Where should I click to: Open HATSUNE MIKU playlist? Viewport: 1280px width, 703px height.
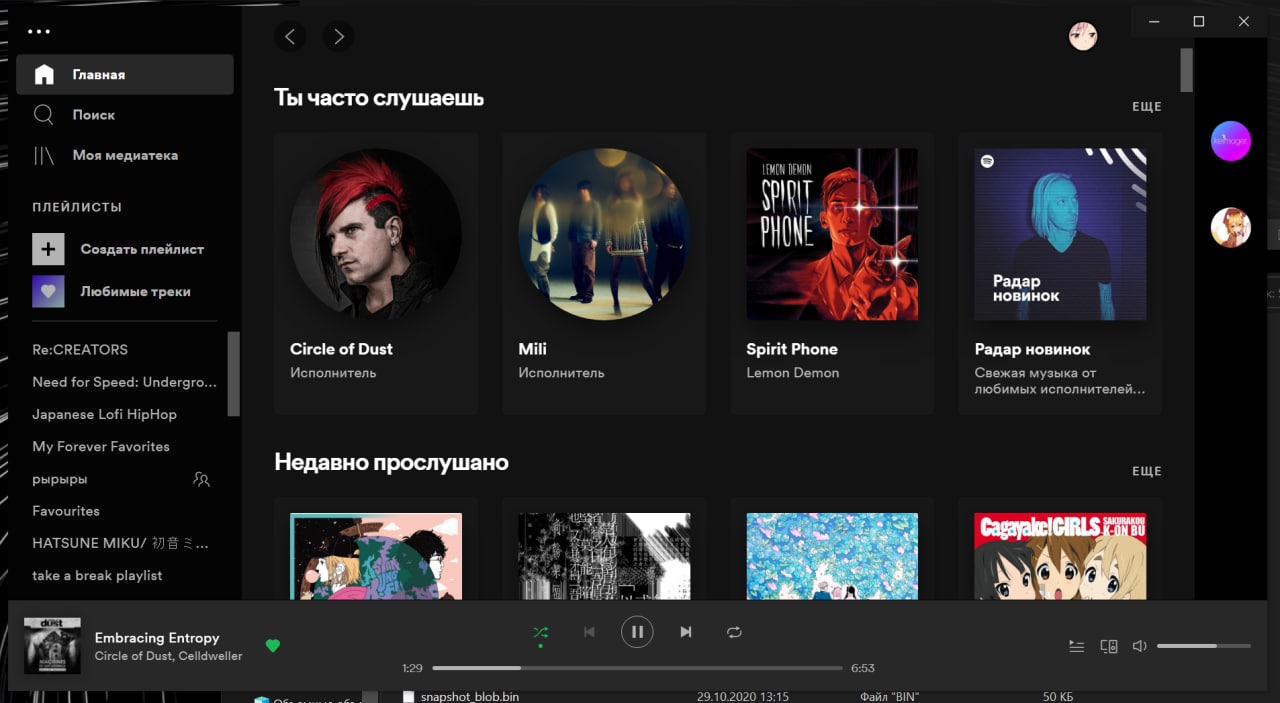pos(121,543)
